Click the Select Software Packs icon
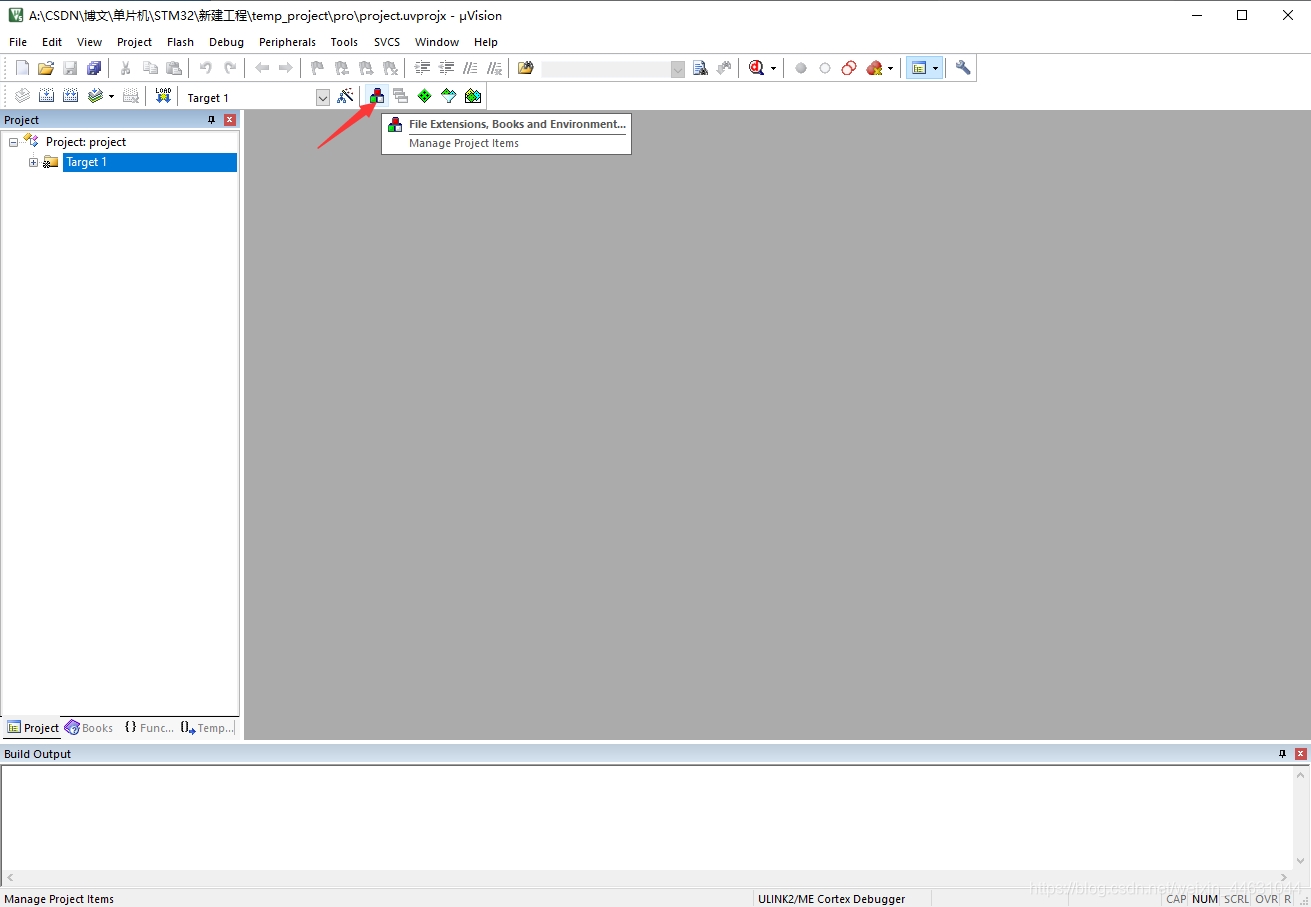Screen dimensions: 1311x907 tap(449, 96)
